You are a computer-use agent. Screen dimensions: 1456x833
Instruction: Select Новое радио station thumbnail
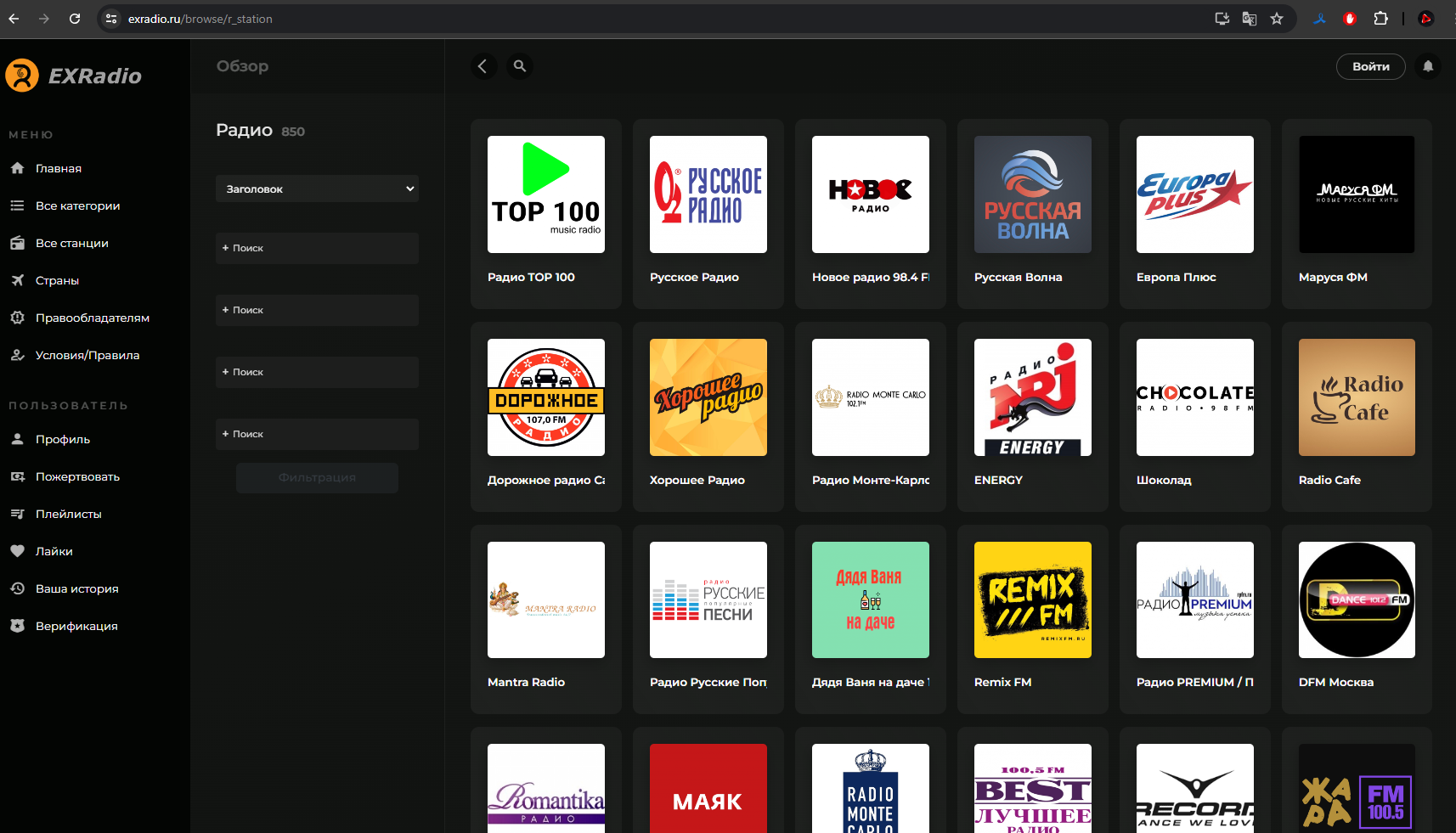(871, 194)
